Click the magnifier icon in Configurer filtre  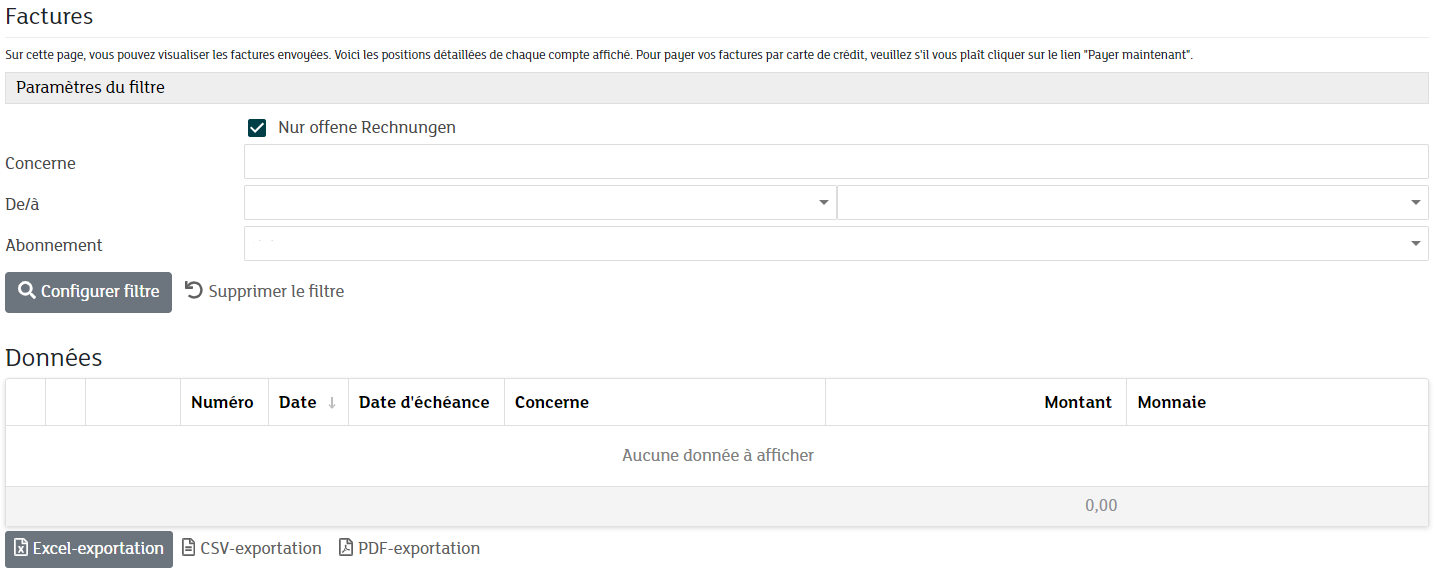point(27,291)
